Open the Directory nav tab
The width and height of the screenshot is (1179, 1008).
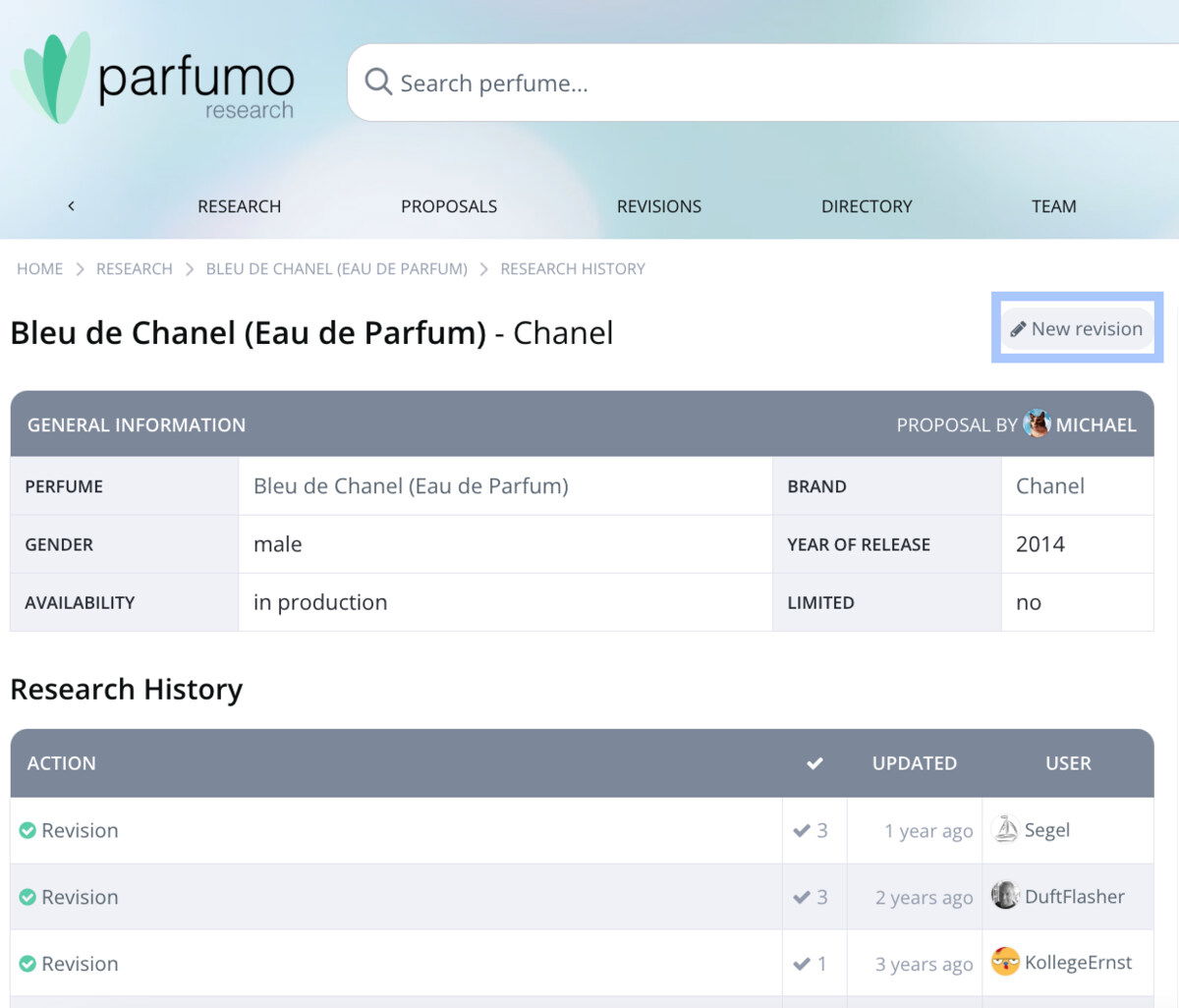[x=867, y=206]
